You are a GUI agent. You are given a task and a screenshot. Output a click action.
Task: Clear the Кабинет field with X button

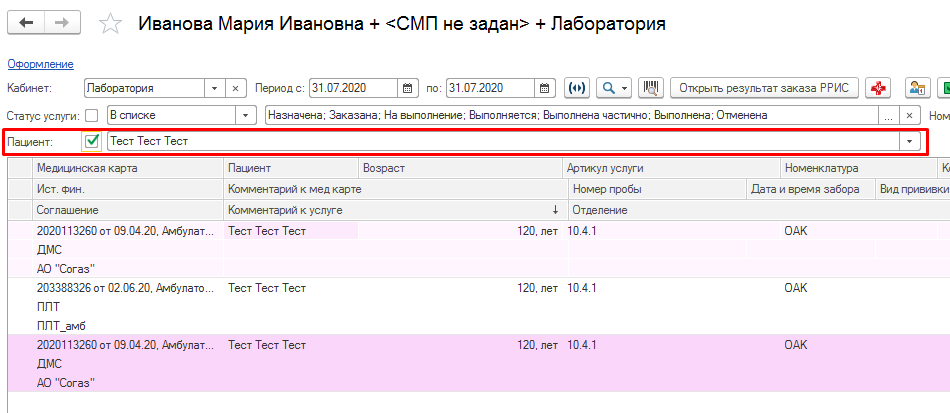tap(235, 88)
